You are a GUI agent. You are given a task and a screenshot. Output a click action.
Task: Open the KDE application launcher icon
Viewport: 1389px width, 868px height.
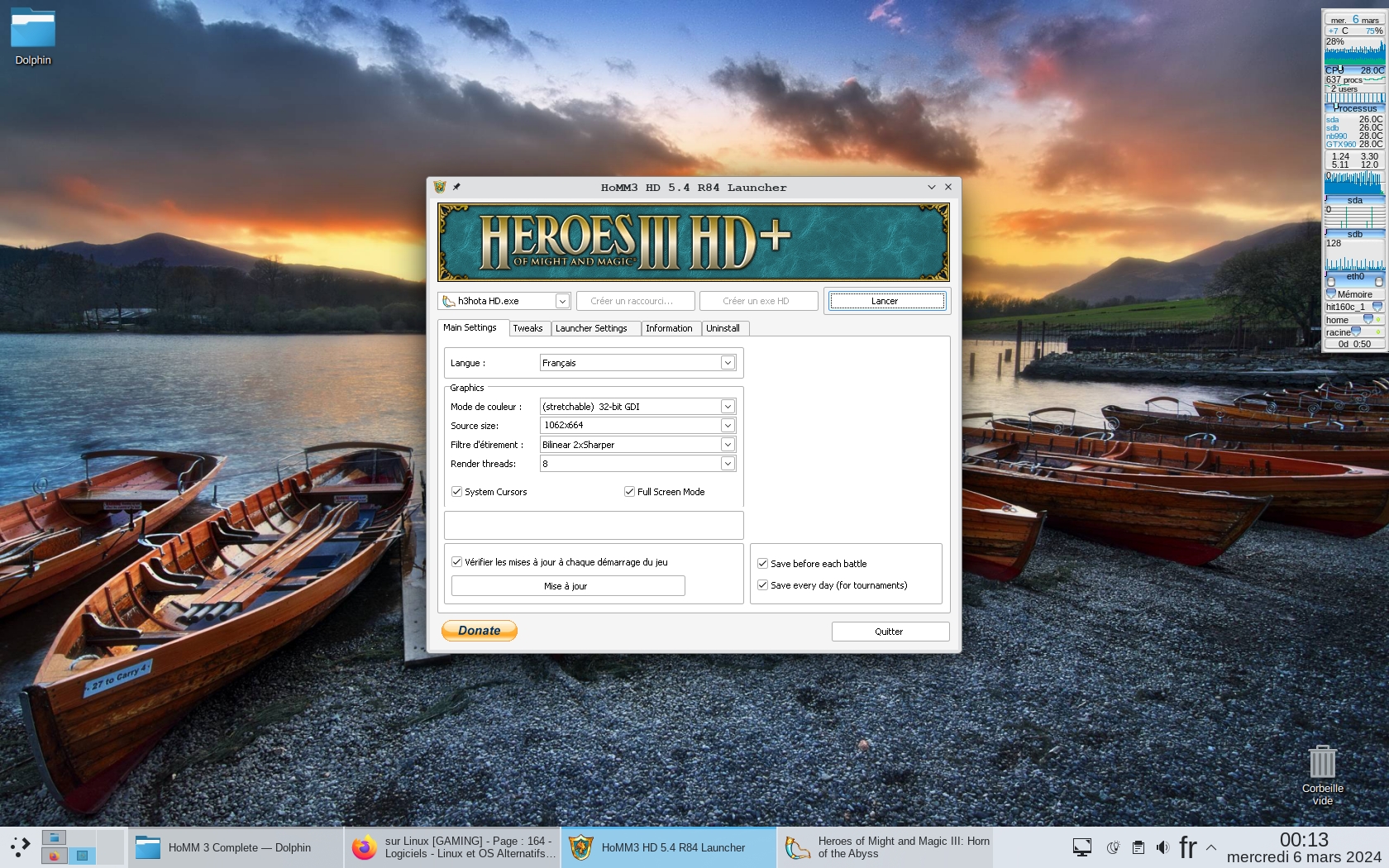click(20, 847)
